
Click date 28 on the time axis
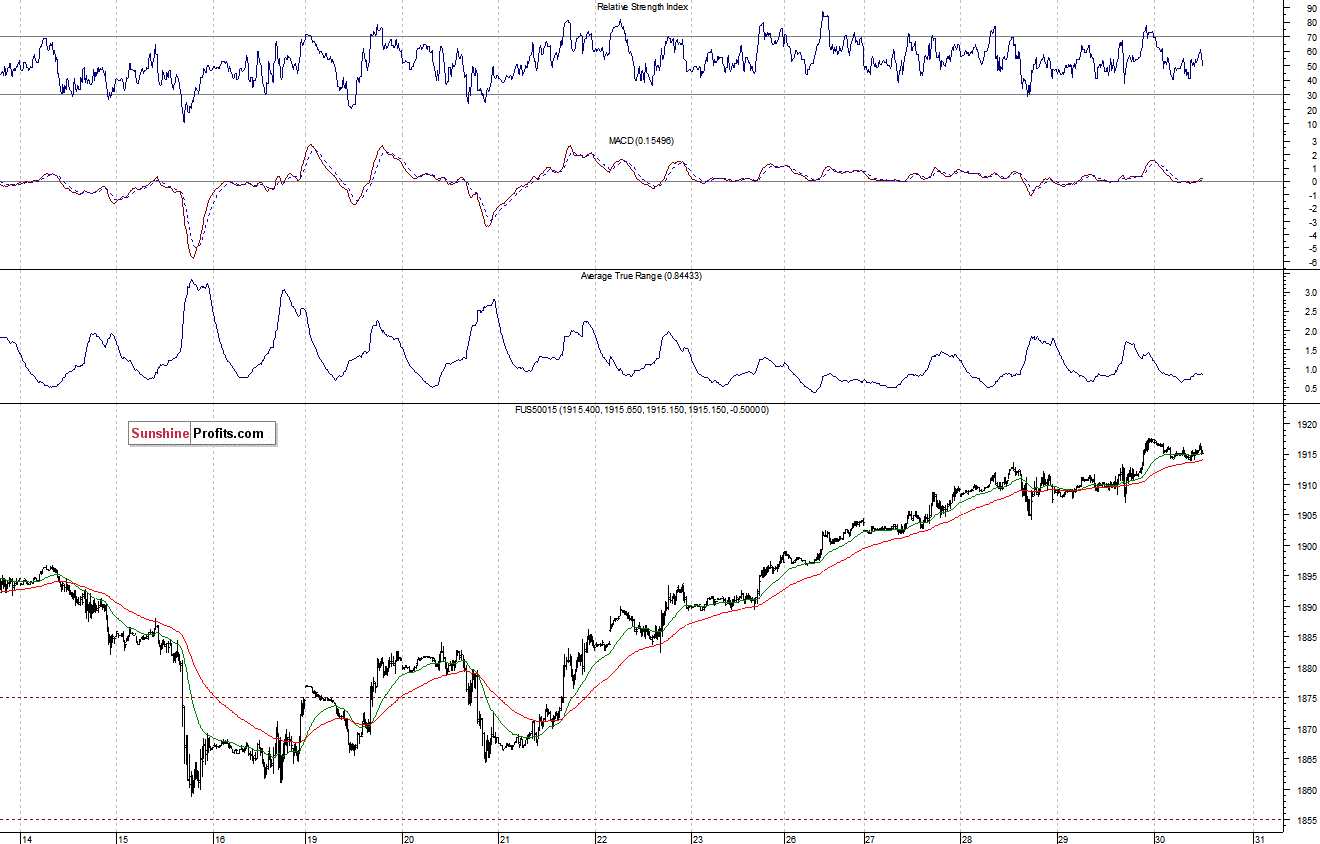pyautogui.click(x=967, y=838)
